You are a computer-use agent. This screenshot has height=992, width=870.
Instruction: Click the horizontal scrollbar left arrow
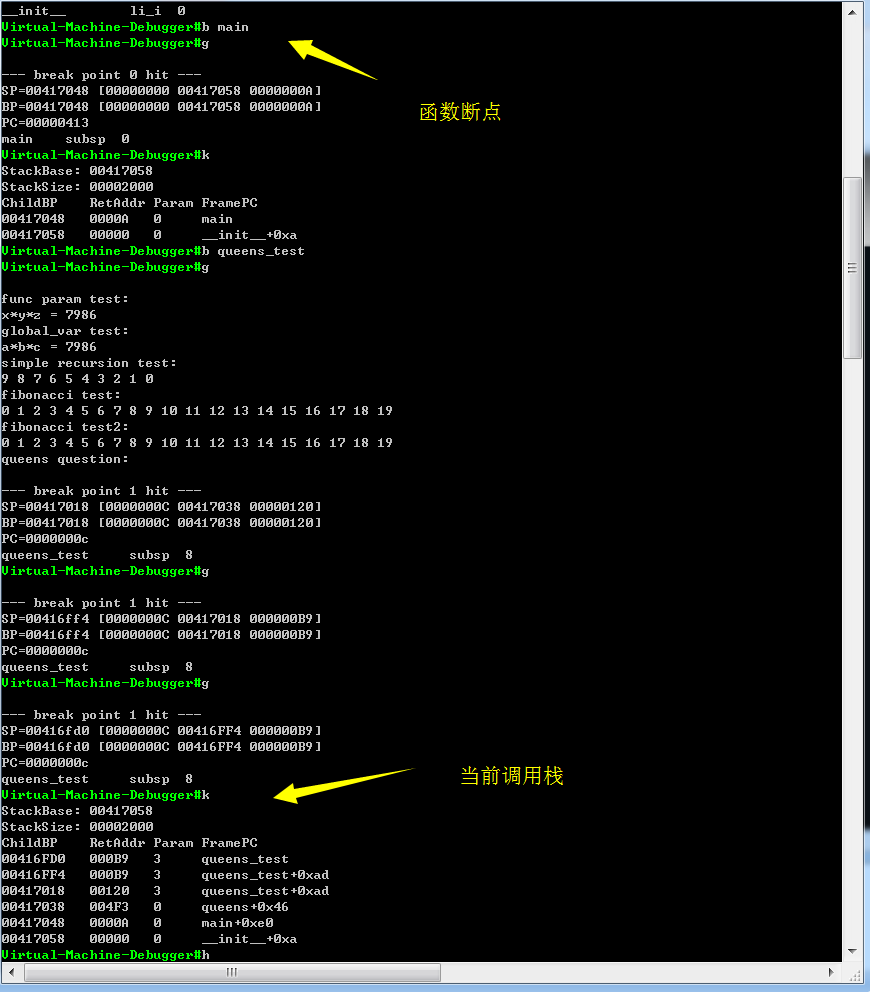click(x=11, y=972)
